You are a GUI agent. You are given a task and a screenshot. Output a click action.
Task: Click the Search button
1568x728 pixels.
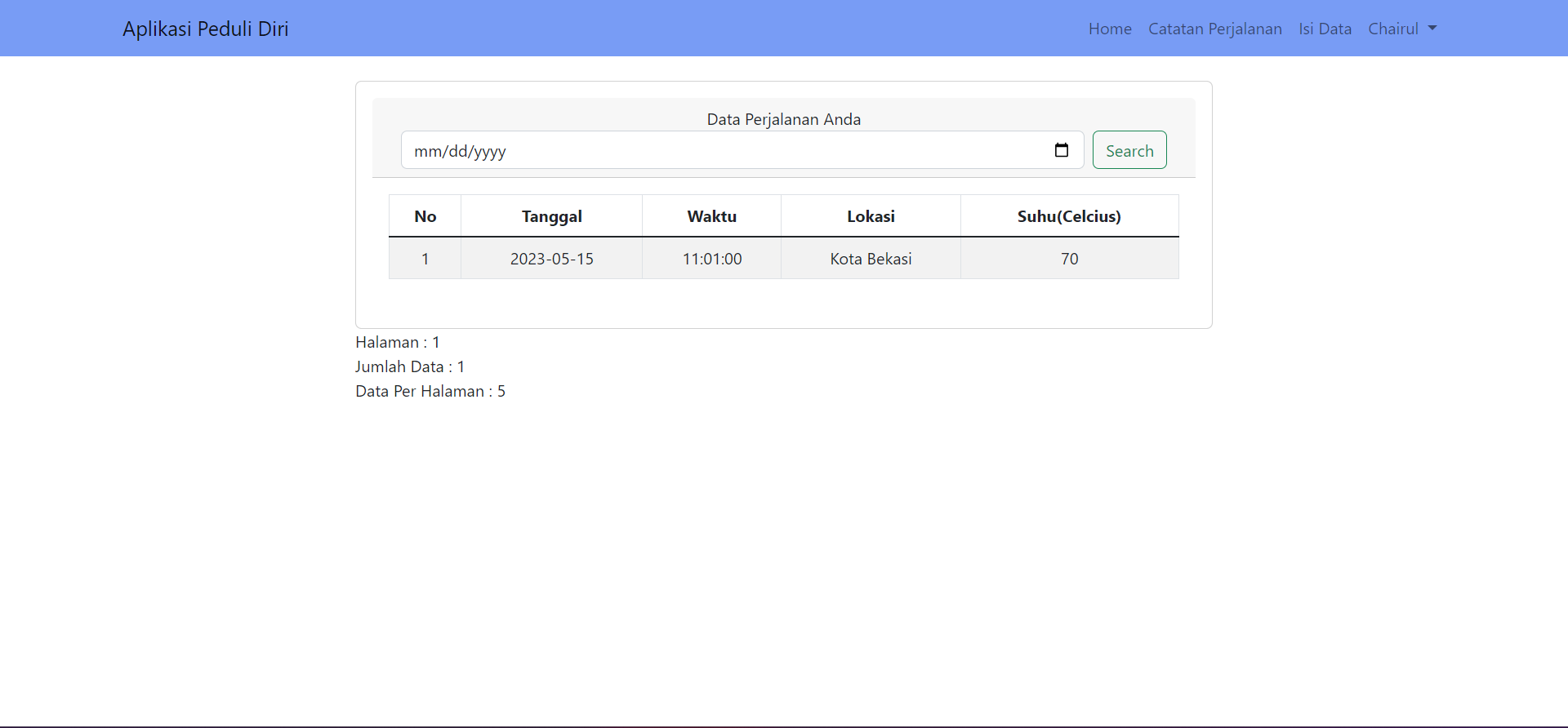[1129, 150]
